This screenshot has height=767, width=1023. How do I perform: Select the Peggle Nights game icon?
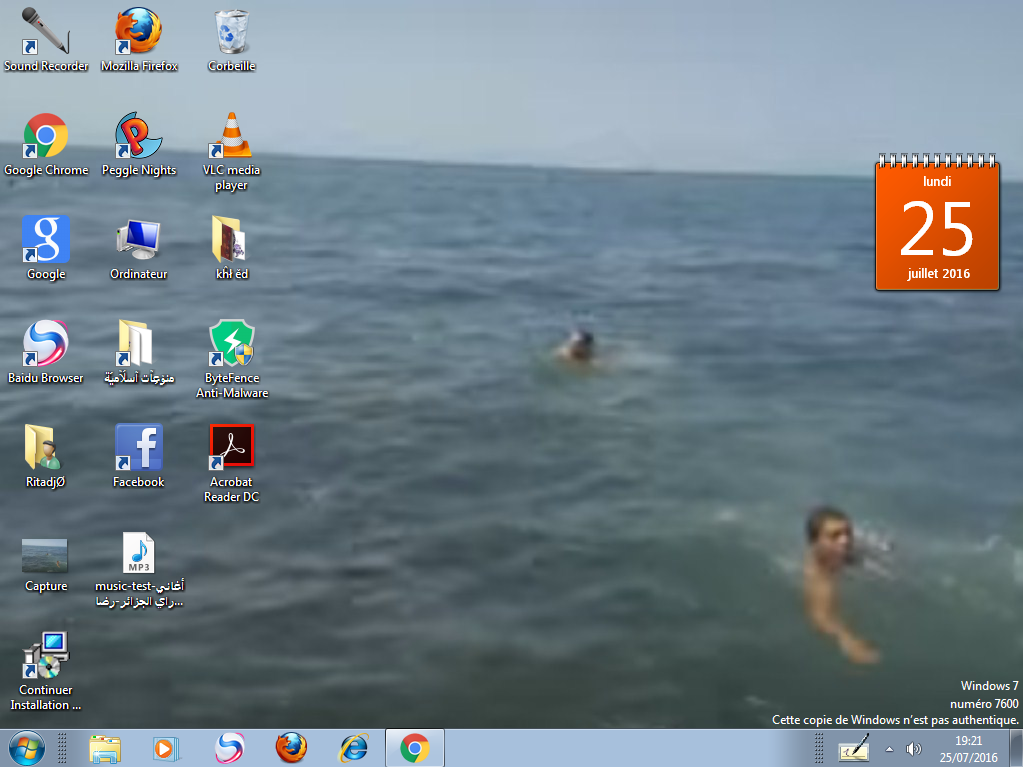[139, 136]
